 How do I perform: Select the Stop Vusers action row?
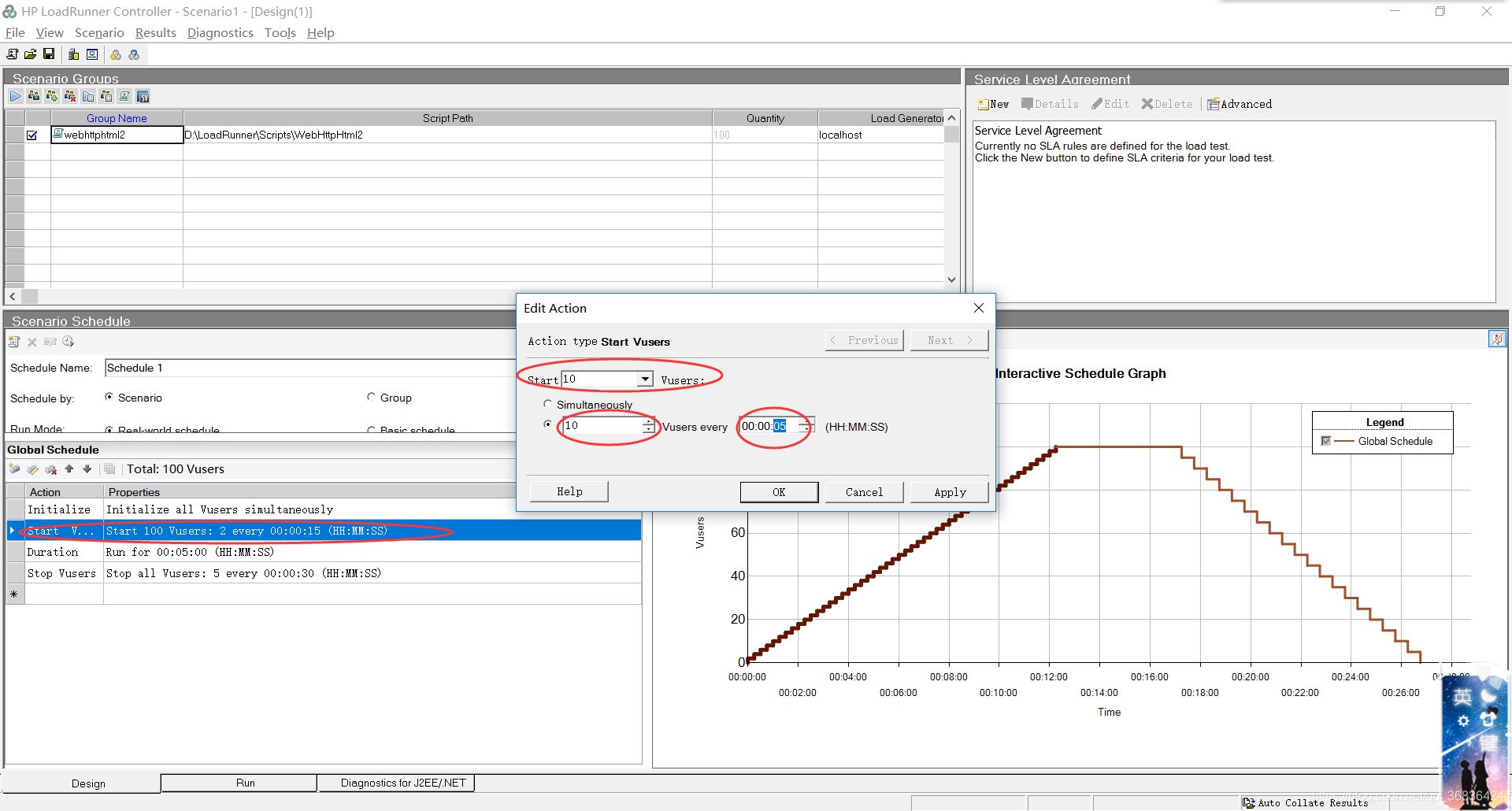[x=324, y=573]
